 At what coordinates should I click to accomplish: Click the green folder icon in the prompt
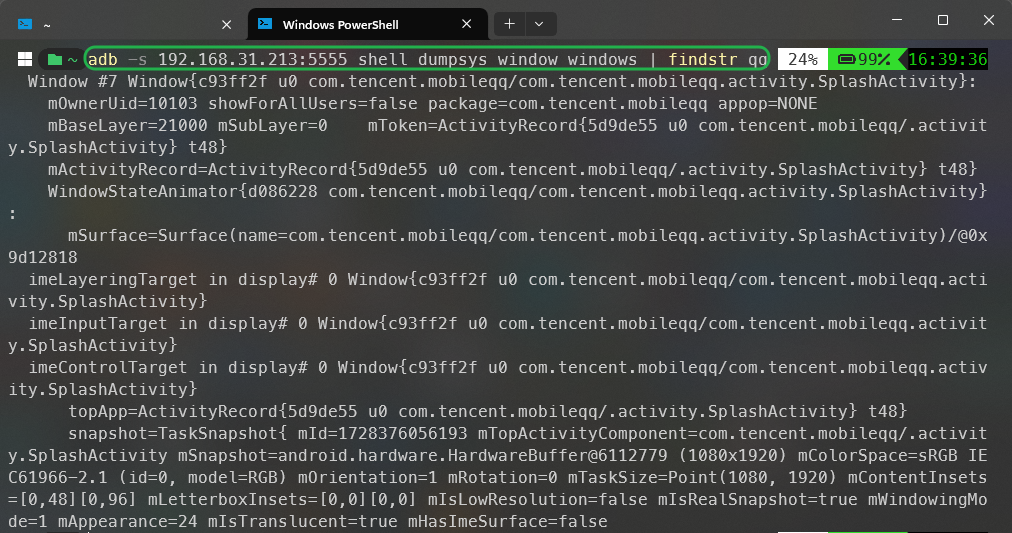coord(55,59)
